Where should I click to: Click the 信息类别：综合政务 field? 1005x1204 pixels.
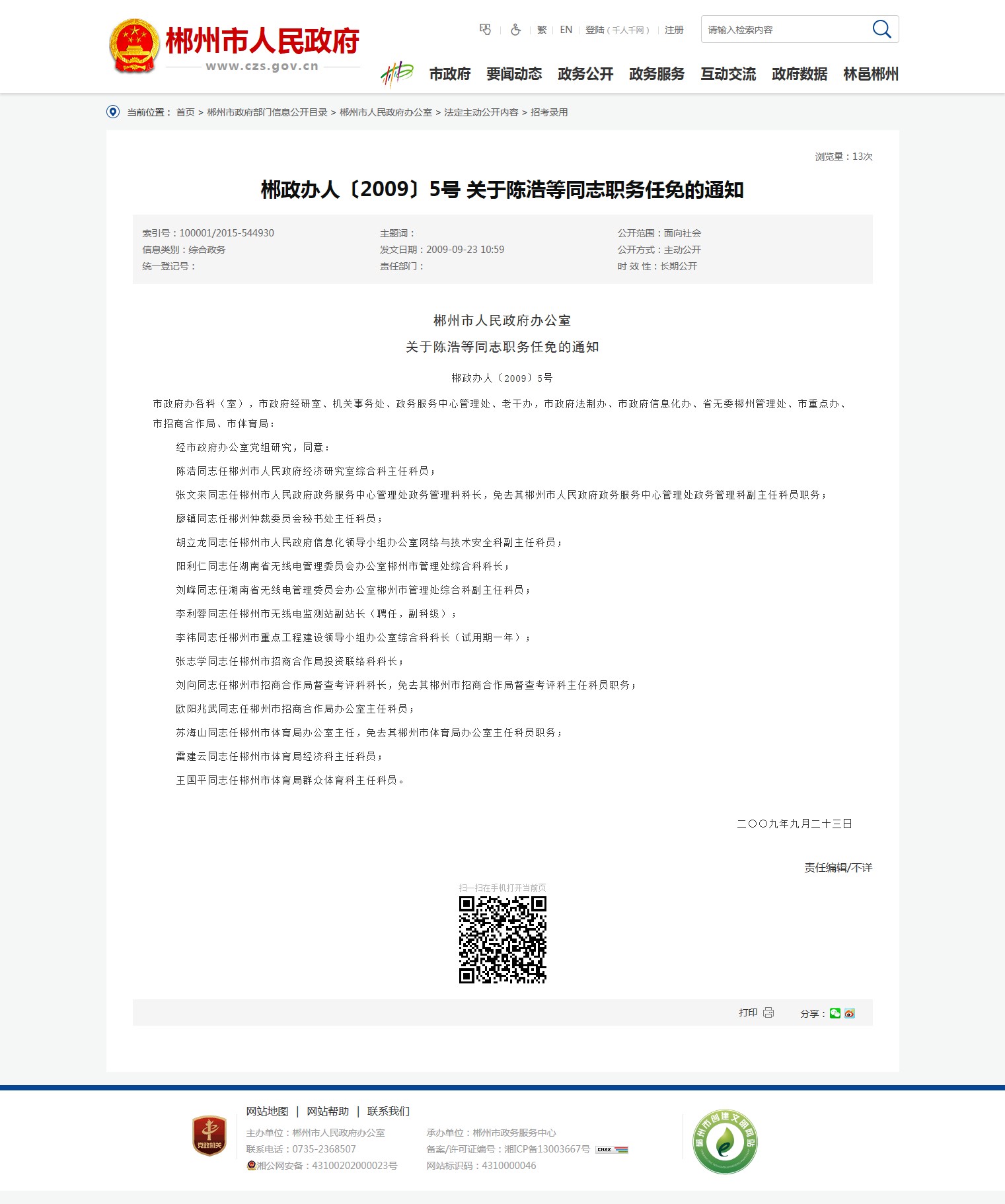184,250
